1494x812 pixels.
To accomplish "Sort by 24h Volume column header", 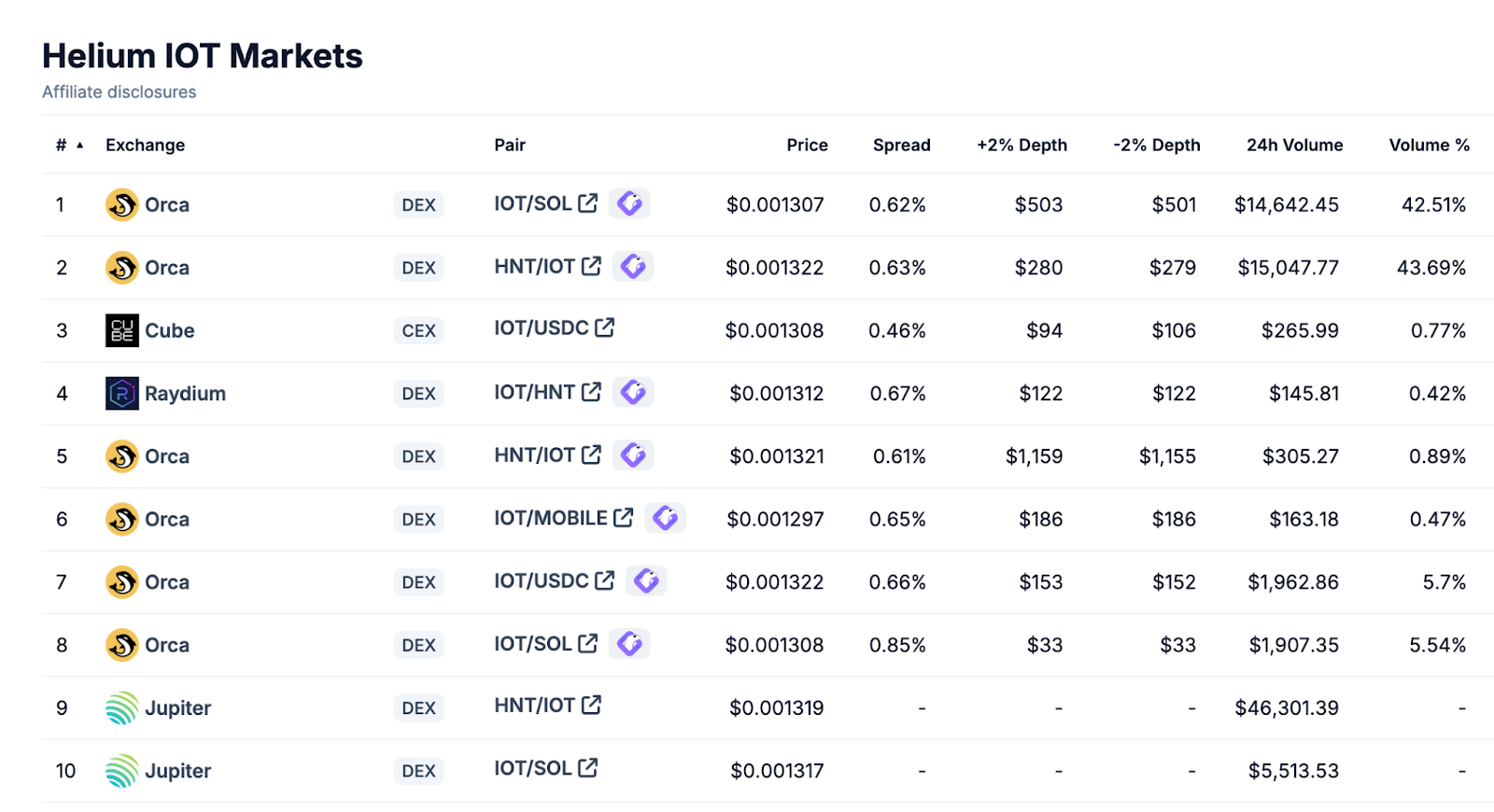I will (x=1294, y=145).
